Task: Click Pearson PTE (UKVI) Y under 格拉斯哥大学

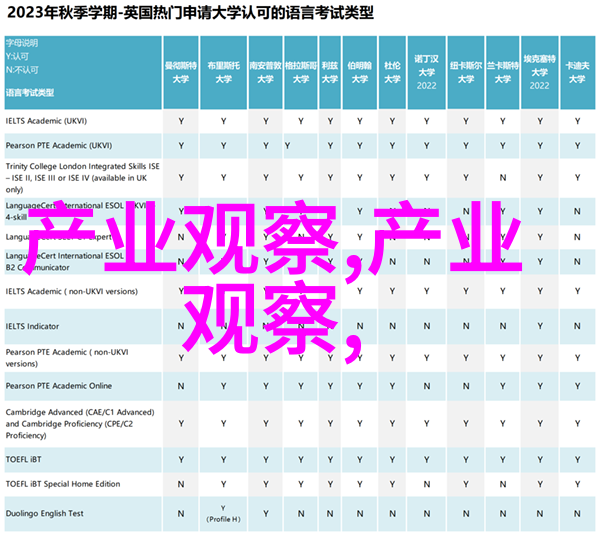Action: [x=287, y=146]
